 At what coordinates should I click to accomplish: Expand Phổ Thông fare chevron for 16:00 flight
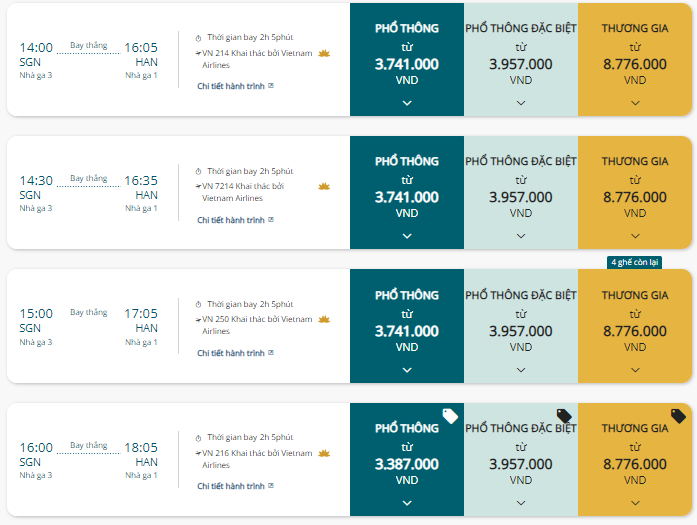(407, 503)
